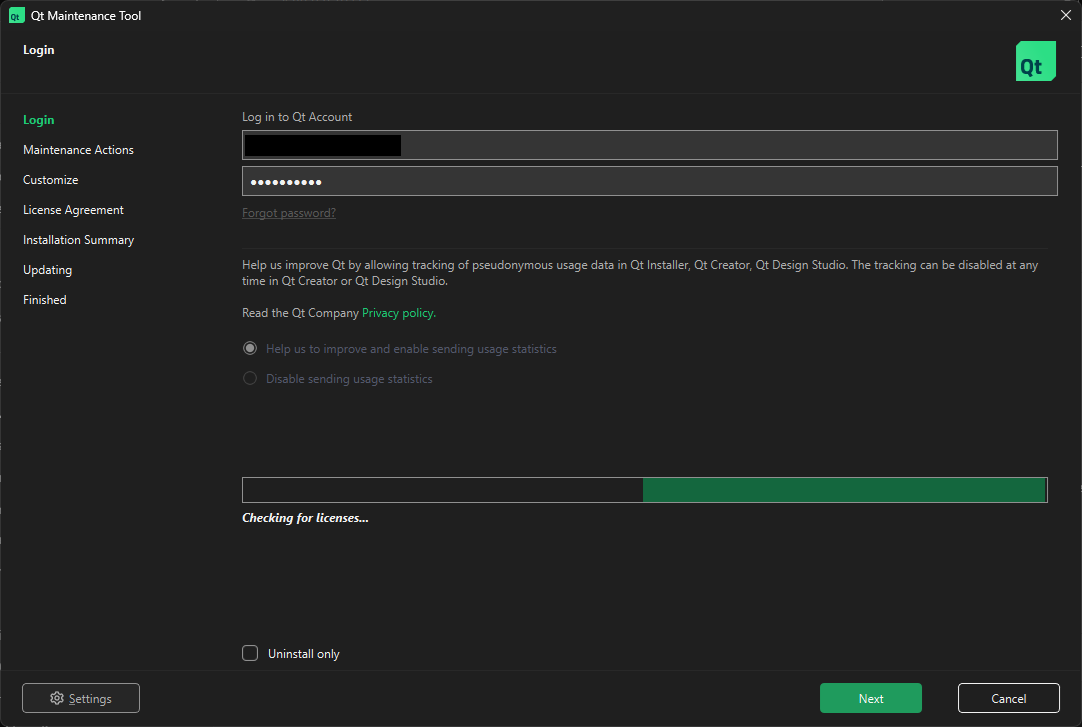Close the Qt Maintenance Tool window

[1065, 15]
